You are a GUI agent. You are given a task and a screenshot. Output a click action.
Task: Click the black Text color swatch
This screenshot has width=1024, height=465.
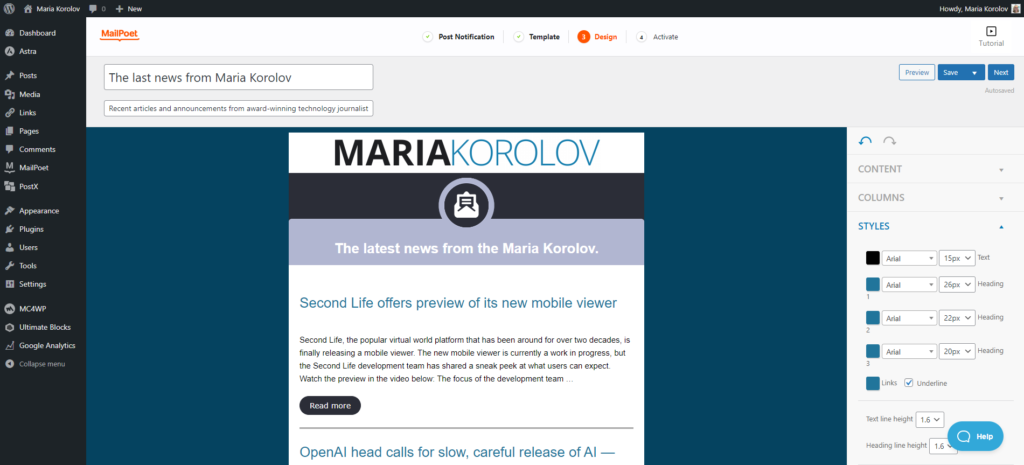pos(872,258)
